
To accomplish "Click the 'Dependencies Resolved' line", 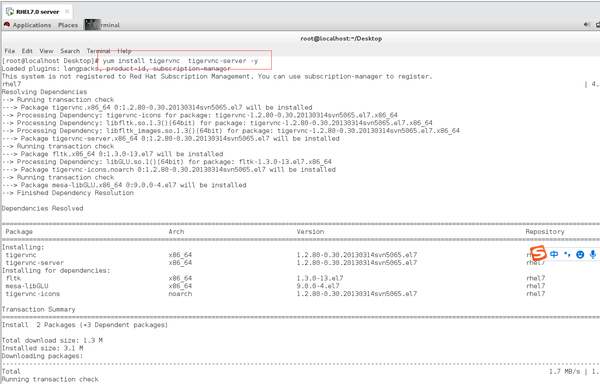I will [42, 208].
